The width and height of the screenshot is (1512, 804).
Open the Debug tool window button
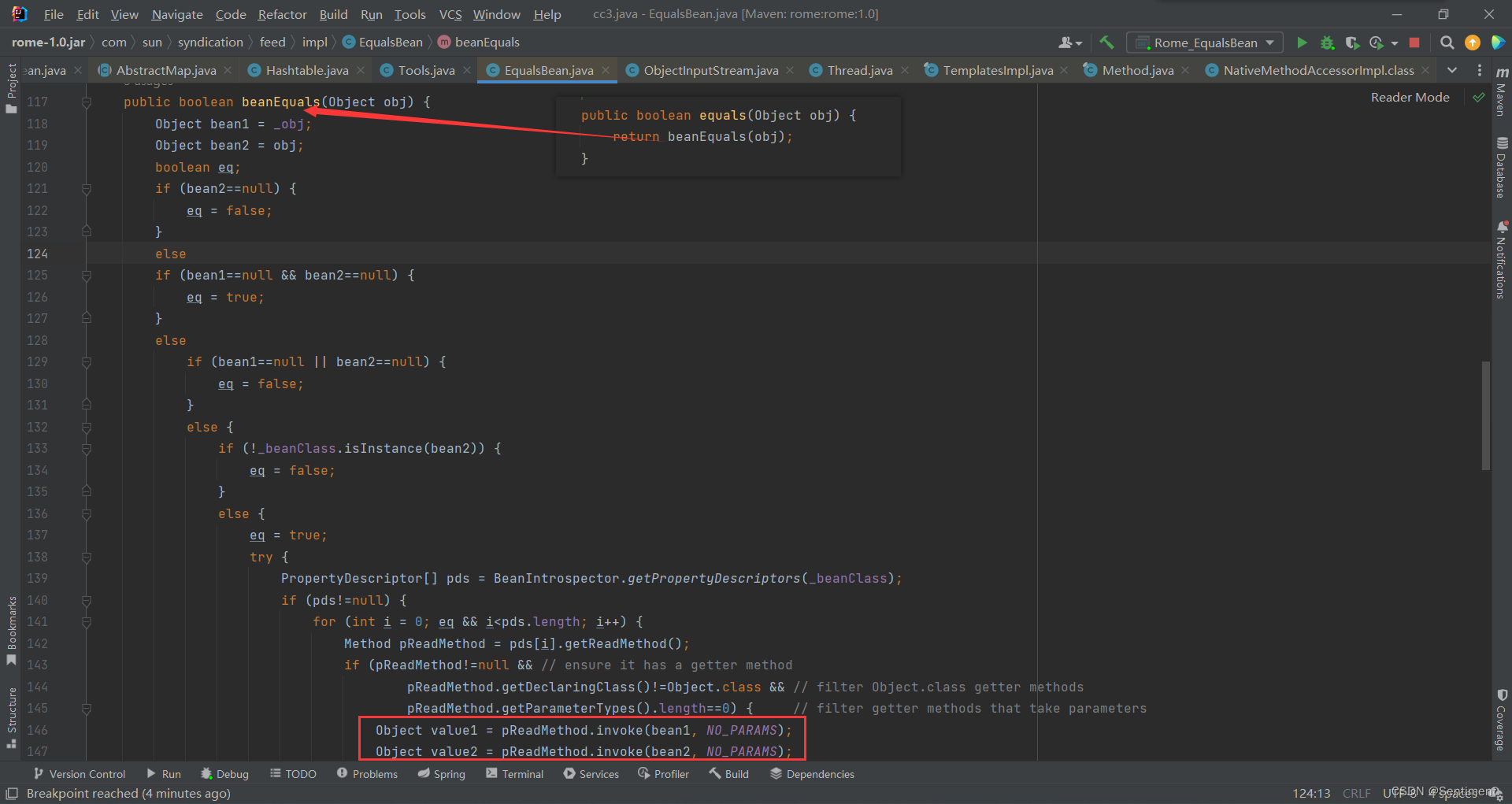point(224,774)
